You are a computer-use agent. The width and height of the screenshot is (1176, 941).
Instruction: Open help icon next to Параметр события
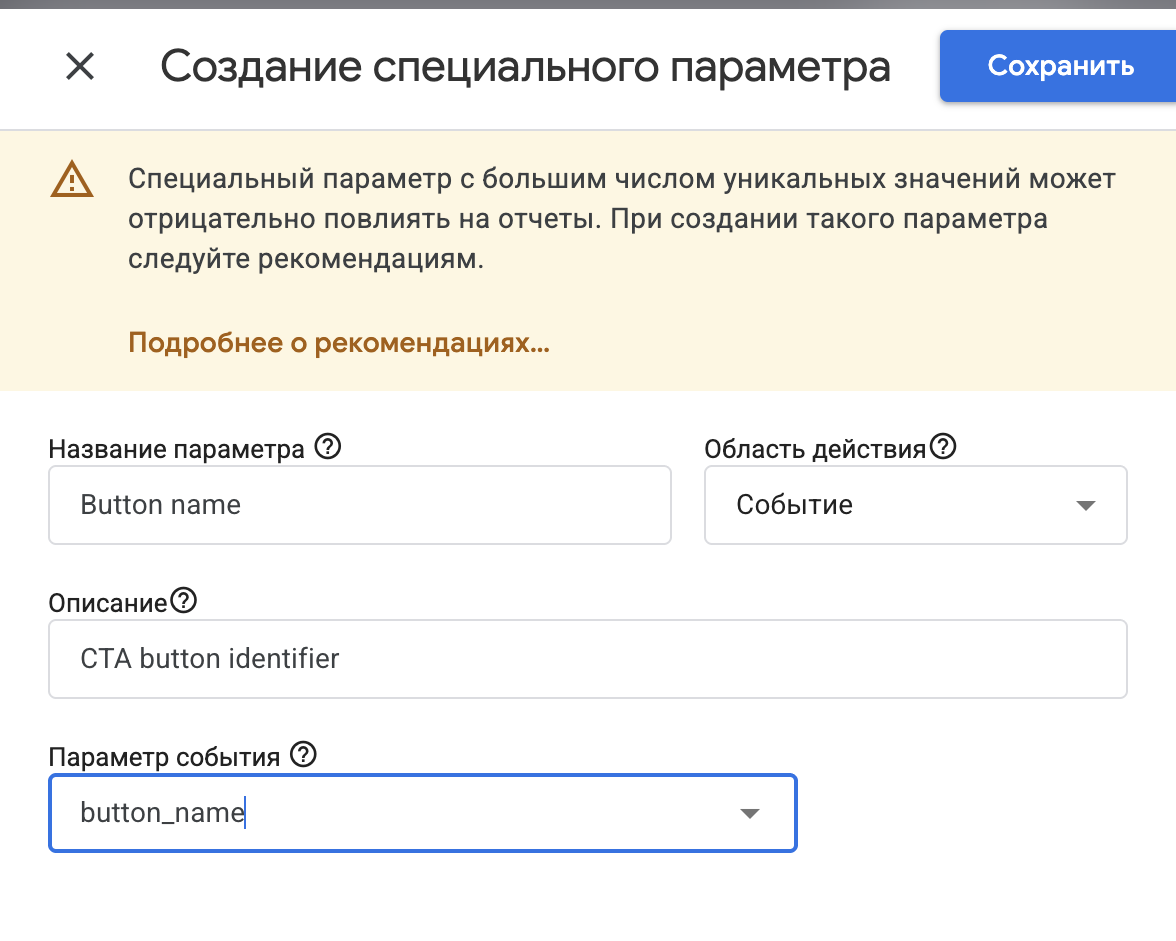point(304,754)
